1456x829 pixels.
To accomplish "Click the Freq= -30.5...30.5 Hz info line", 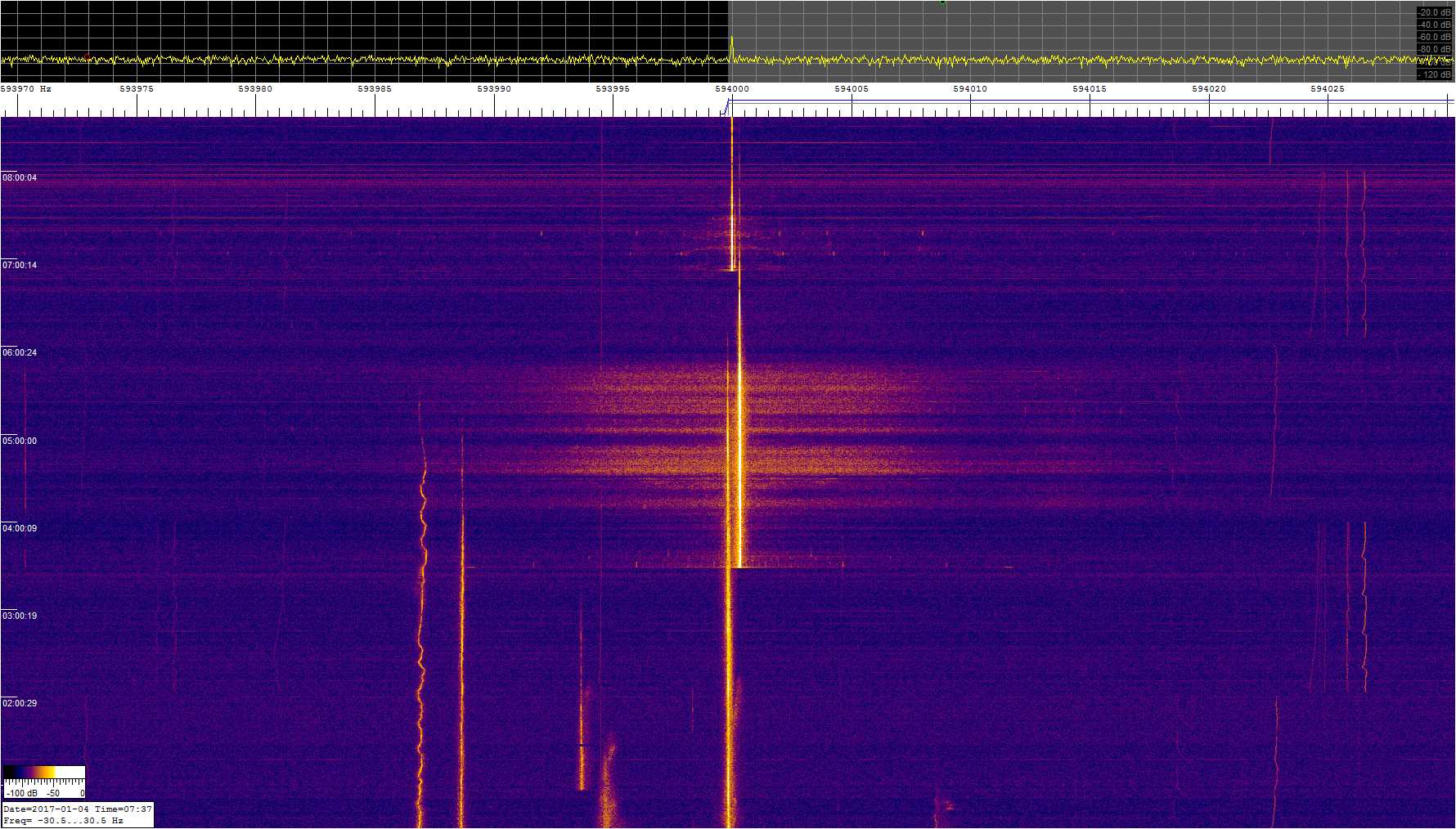I will pyautogui.click(x=63, y=820).
